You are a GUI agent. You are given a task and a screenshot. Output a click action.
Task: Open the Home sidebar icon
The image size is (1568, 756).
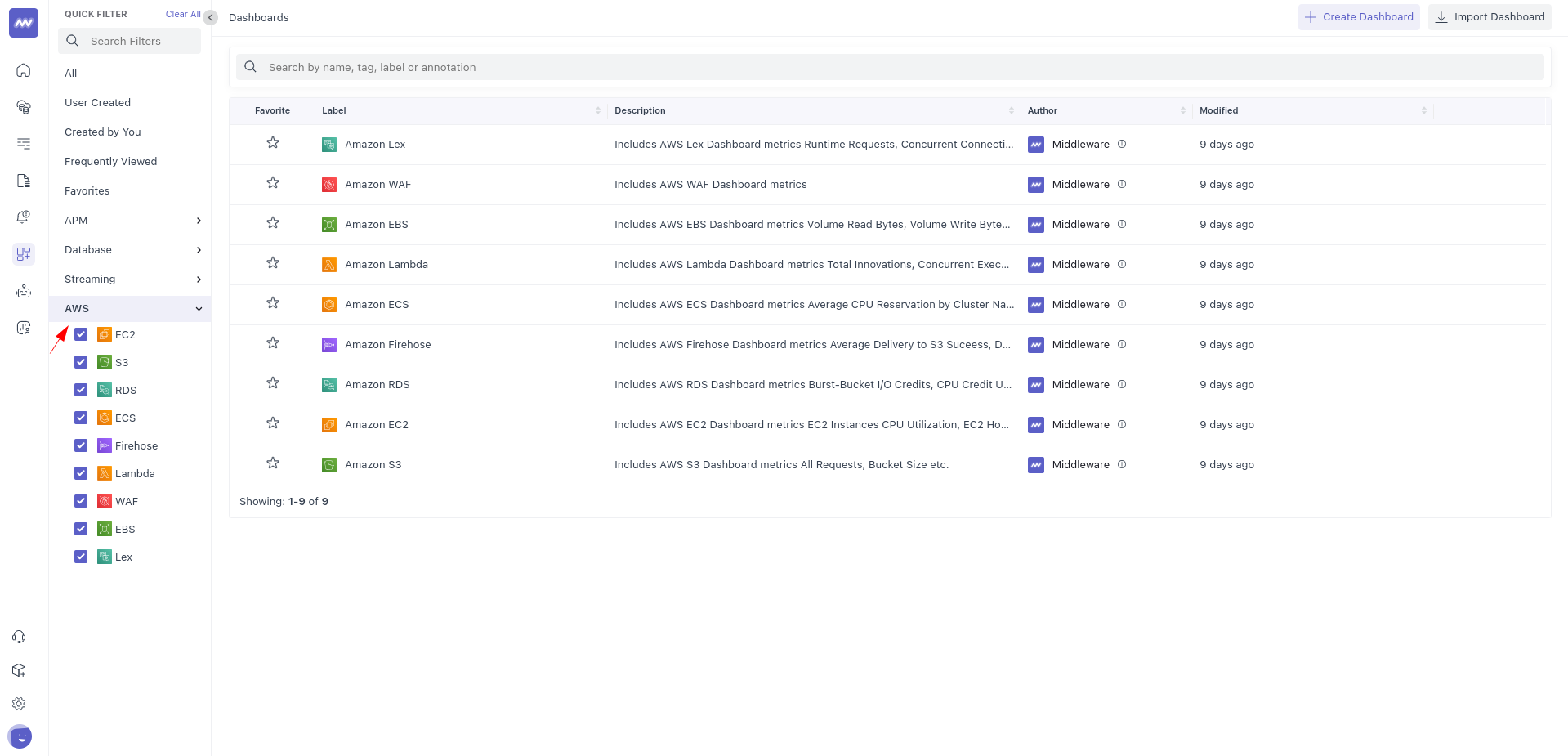click(23, 70)
